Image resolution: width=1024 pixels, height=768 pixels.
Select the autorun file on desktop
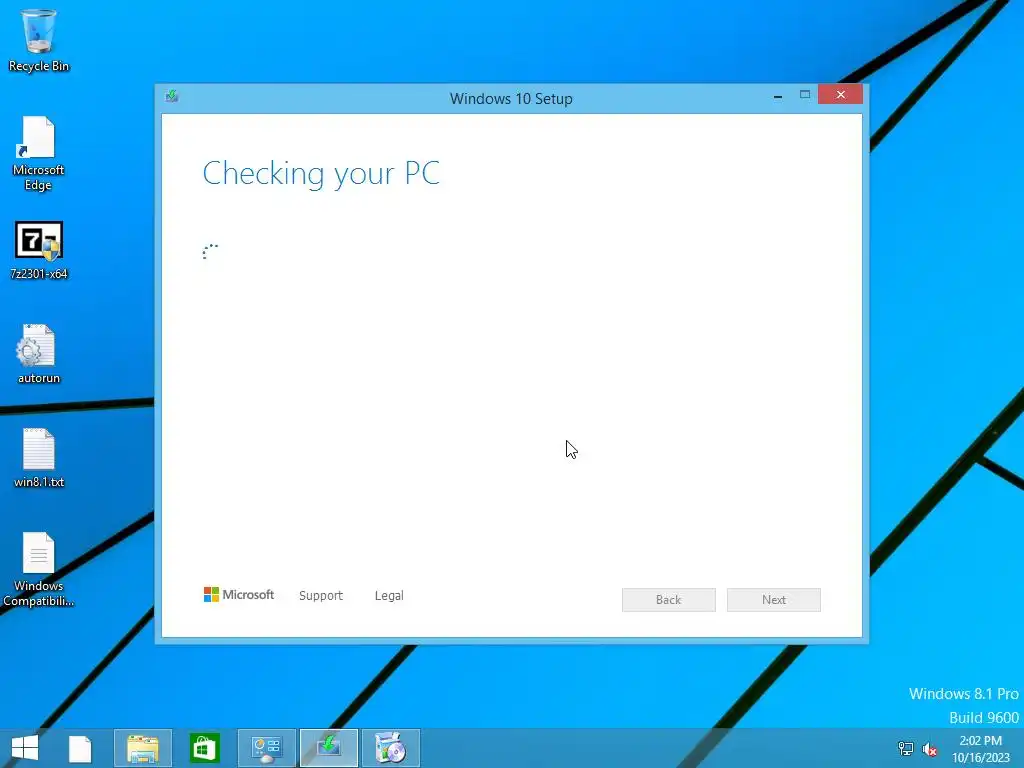39,353
